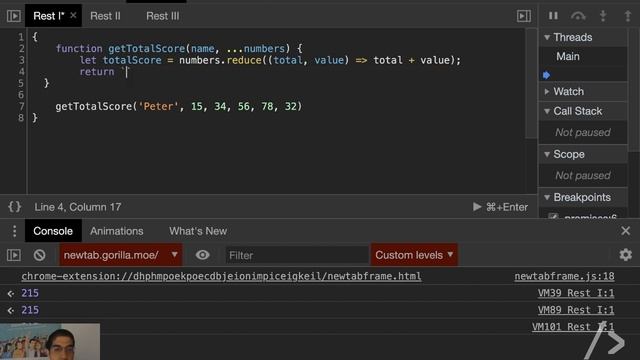Close the Rest I snippet tab
Screen dimensions: 640x360
click(73, 16)
